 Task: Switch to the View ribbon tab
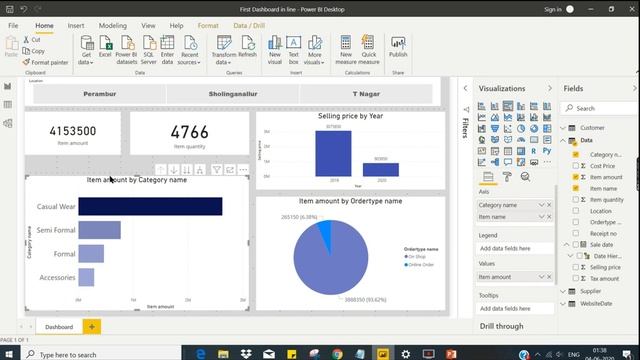point(148,25)
